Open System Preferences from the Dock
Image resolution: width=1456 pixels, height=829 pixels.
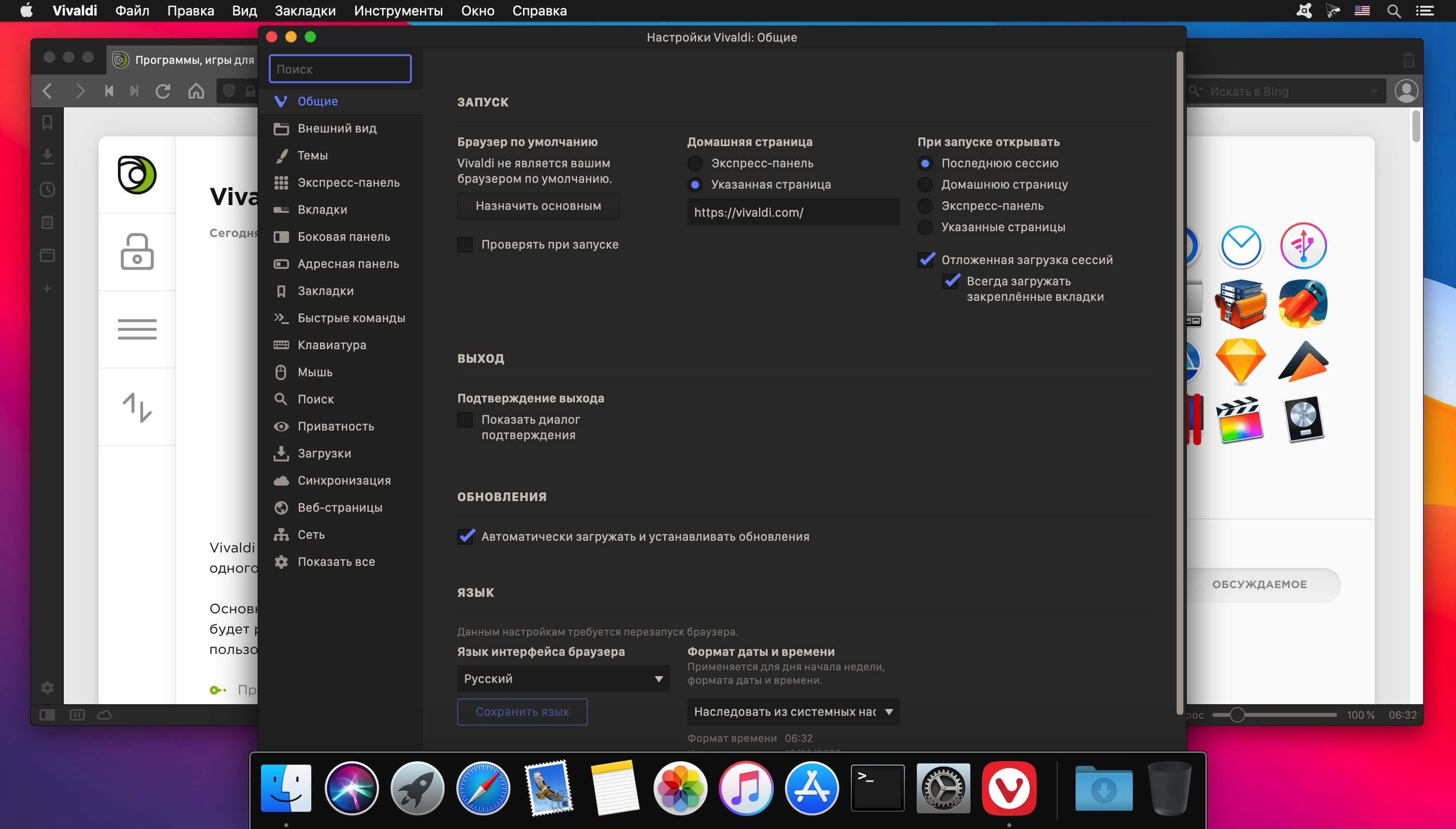click(943, 788)
